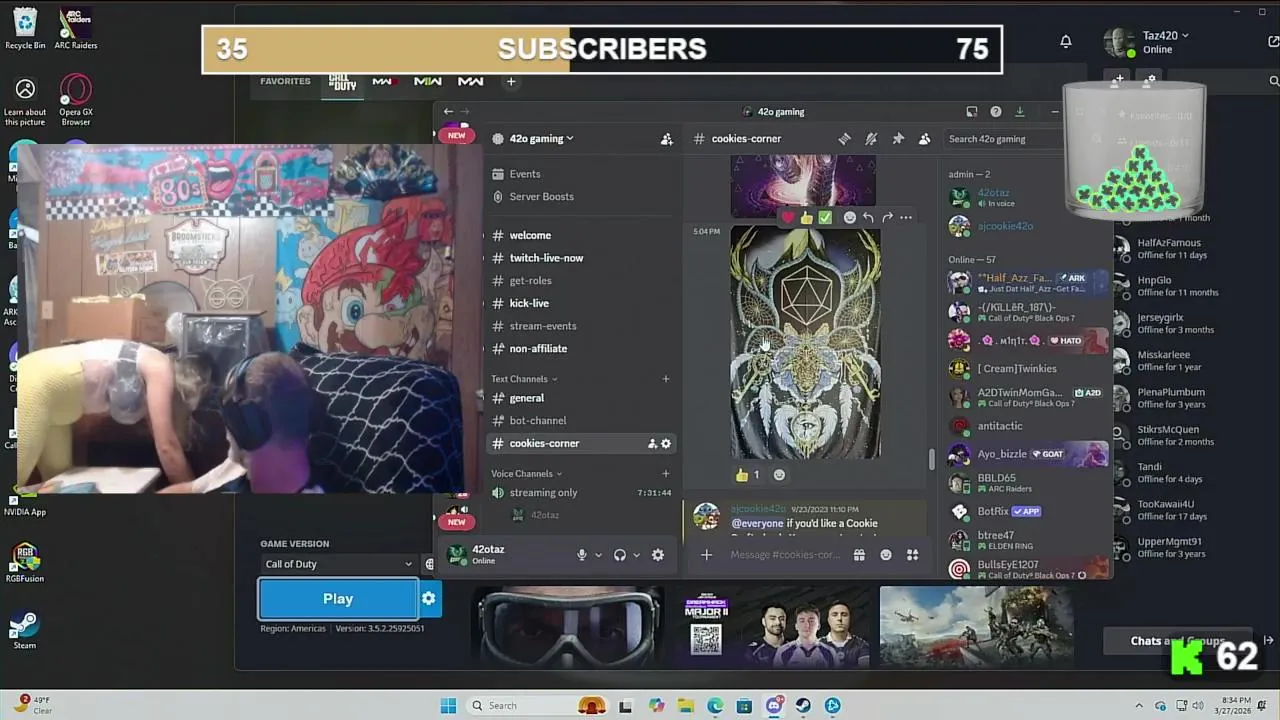This screenshot has width=1280, height=720.
Task: Collapse Text Channels category
Action: tap(524, 379)
